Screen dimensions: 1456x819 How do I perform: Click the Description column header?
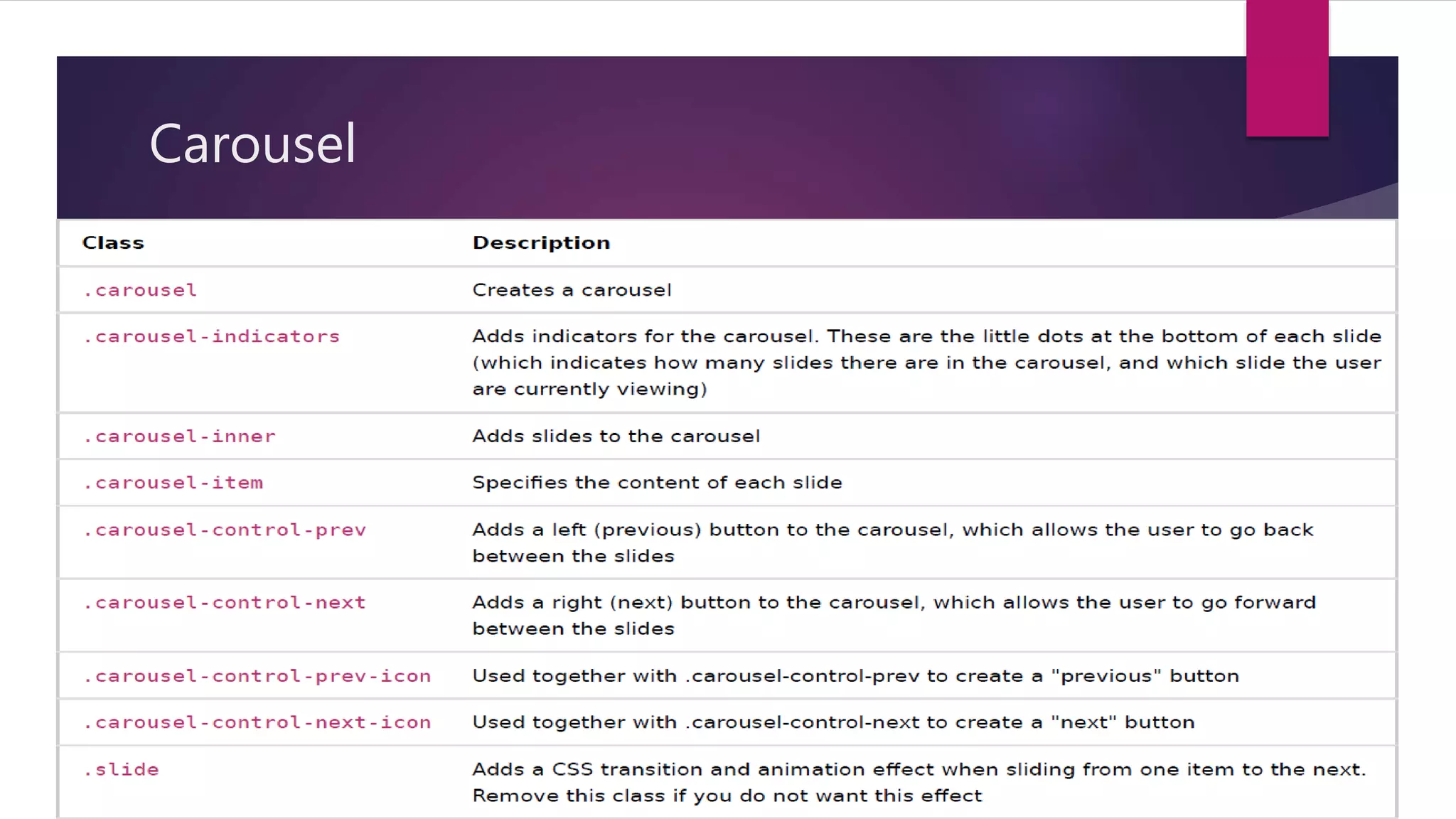pyautogui.click(x=541, y=243)
